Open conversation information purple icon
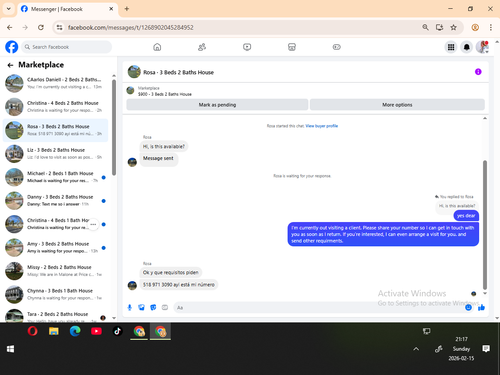 click(x=478, y=72)
